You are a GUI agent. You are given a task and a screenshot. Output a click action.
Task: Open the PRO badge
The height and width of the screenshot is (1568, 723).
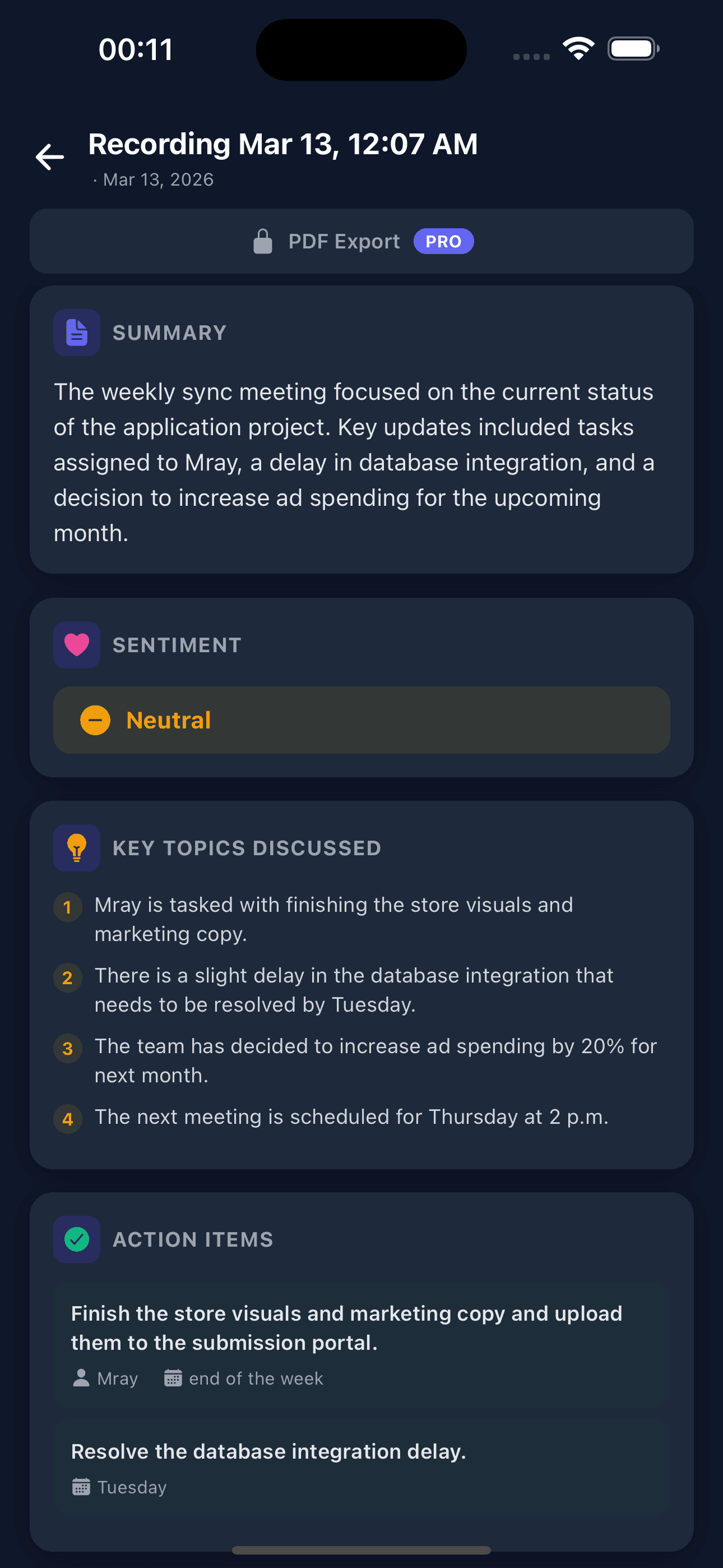pyautogui.click(x=444, y=241)
